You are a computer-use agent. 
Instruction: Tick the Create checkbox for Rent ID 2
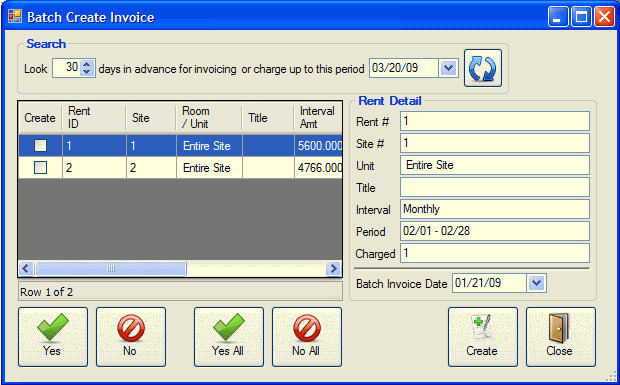(40, 168)
